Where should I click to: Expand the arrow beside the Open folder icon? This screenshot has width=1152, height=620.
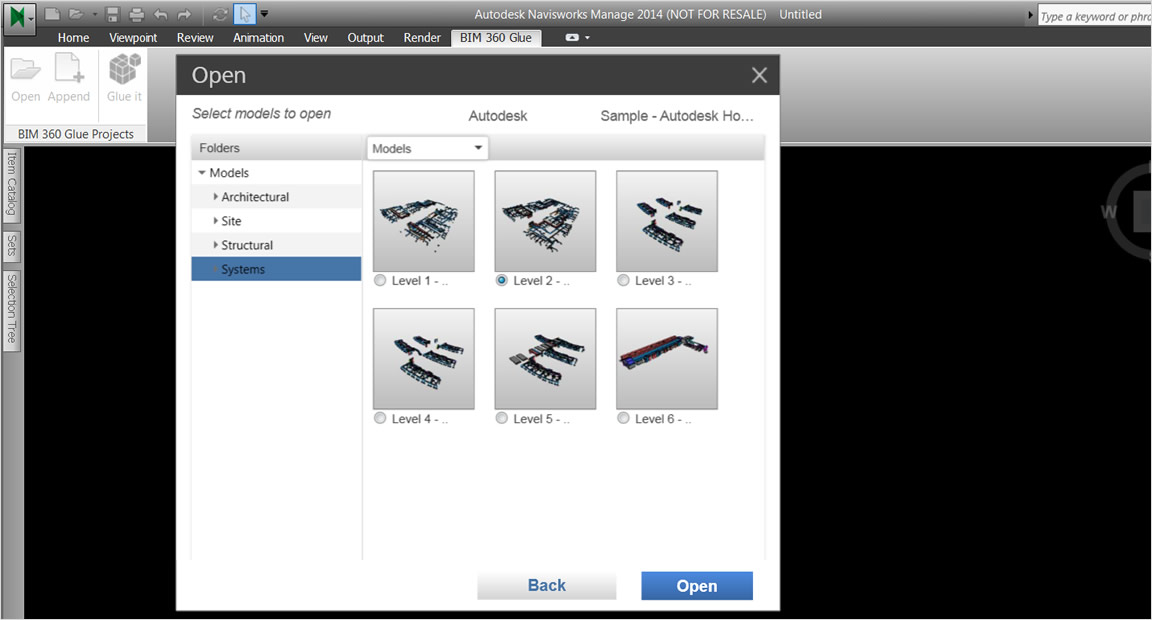coord(95,15)
